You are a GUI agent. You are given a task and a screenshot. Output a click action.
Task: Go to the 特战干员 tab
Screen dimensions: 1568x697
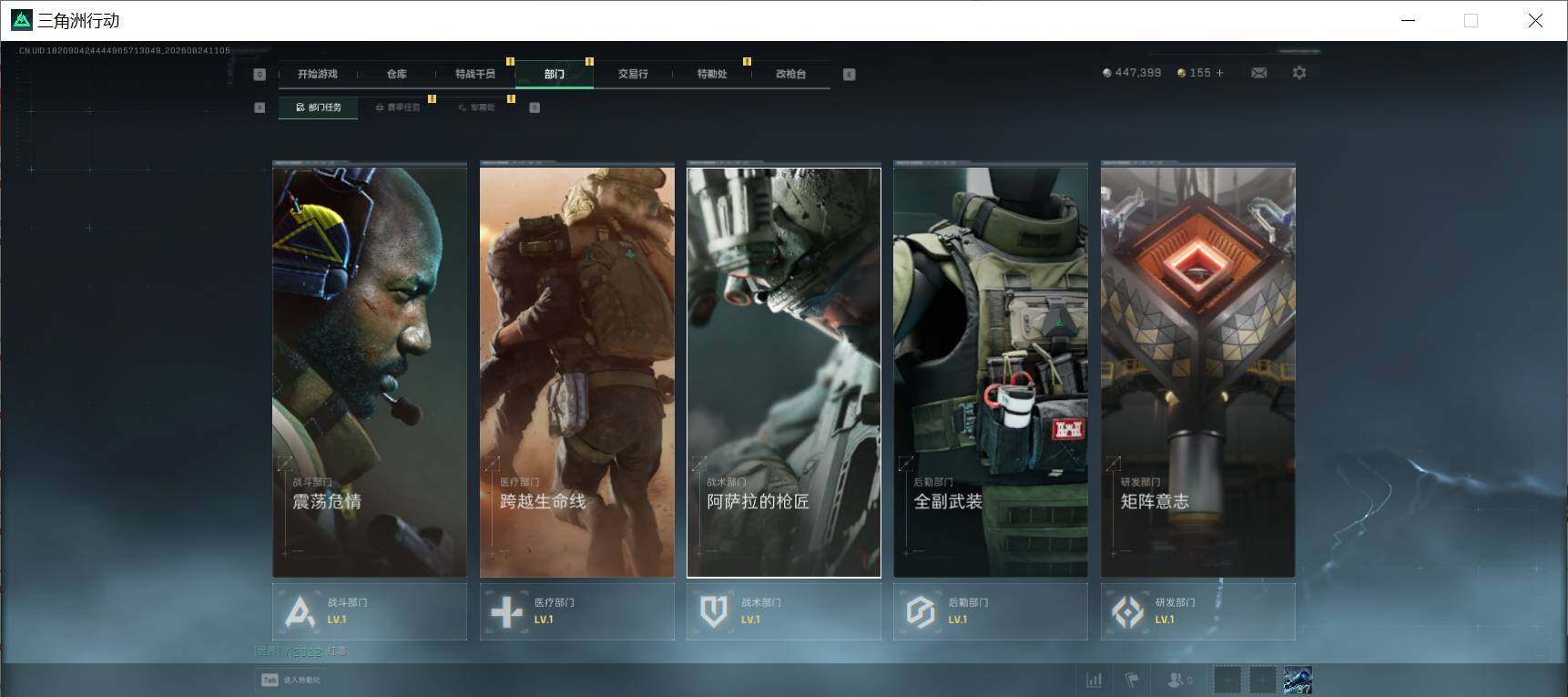tap(474, 74)
